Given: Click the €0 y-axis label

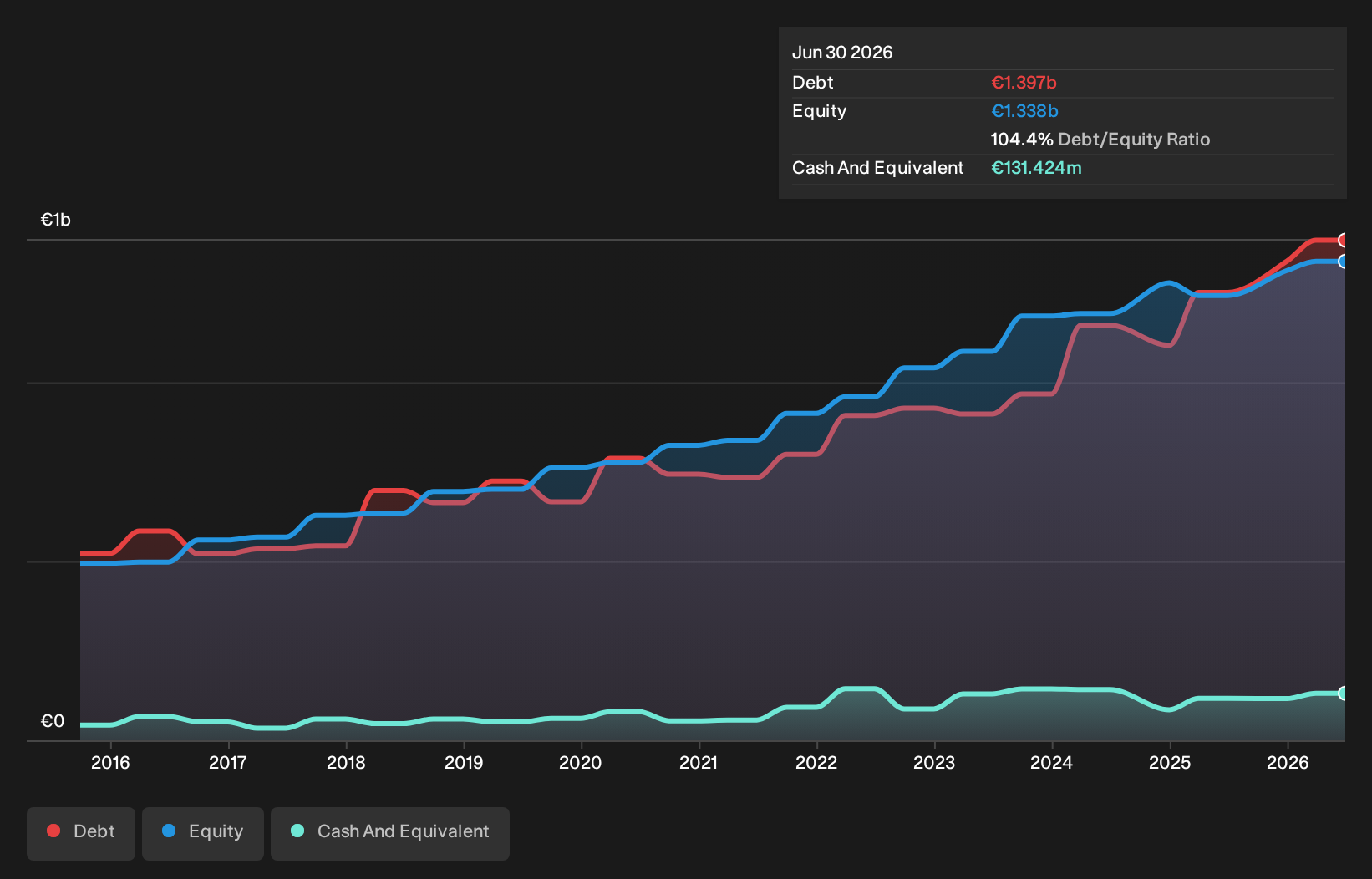Looking at the screenshot, I should [x=53, y=721].
